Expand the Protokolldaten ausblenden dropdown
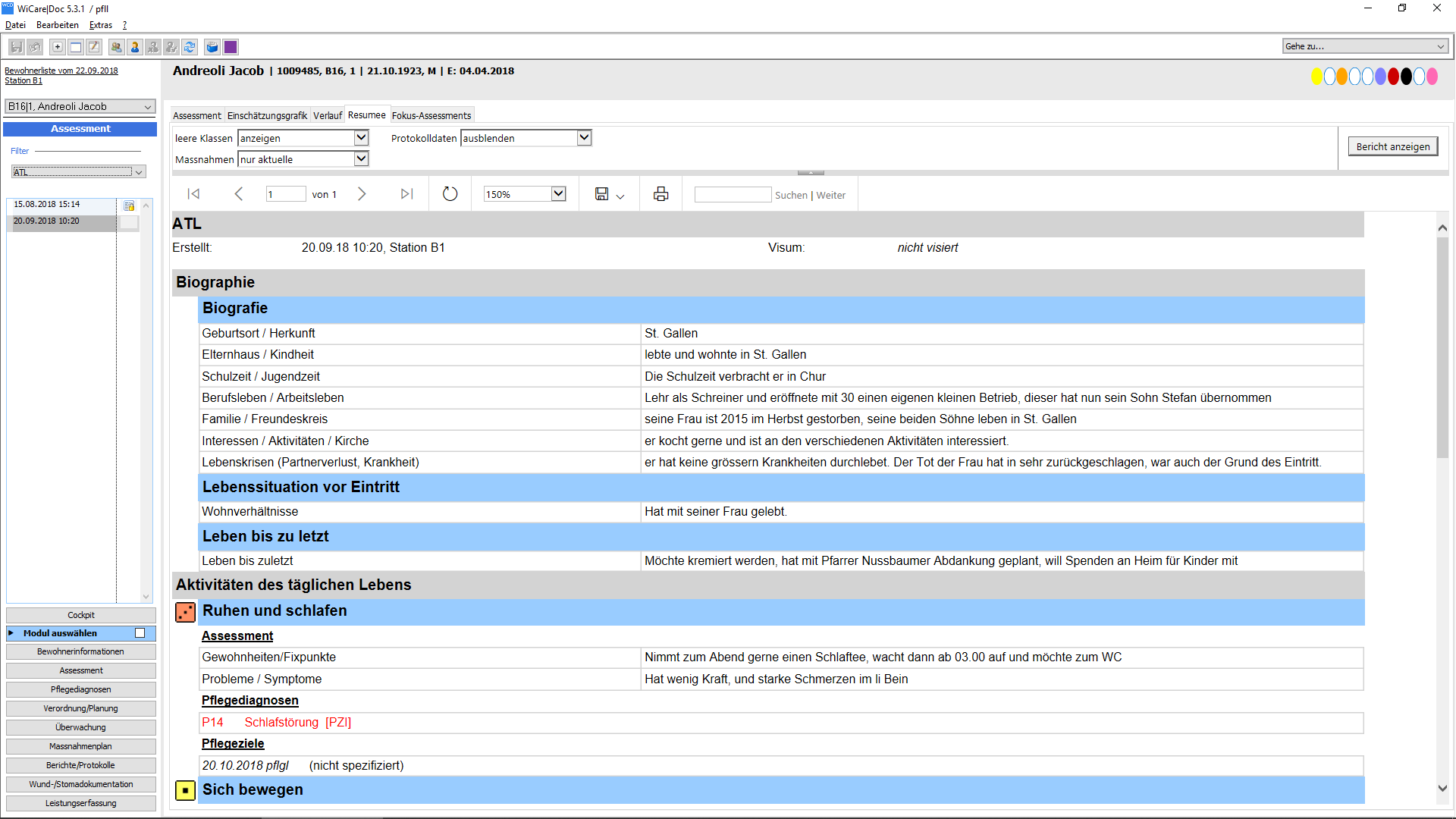The image size is (1456, 819). pyautogui.click(x=584, y=138)
